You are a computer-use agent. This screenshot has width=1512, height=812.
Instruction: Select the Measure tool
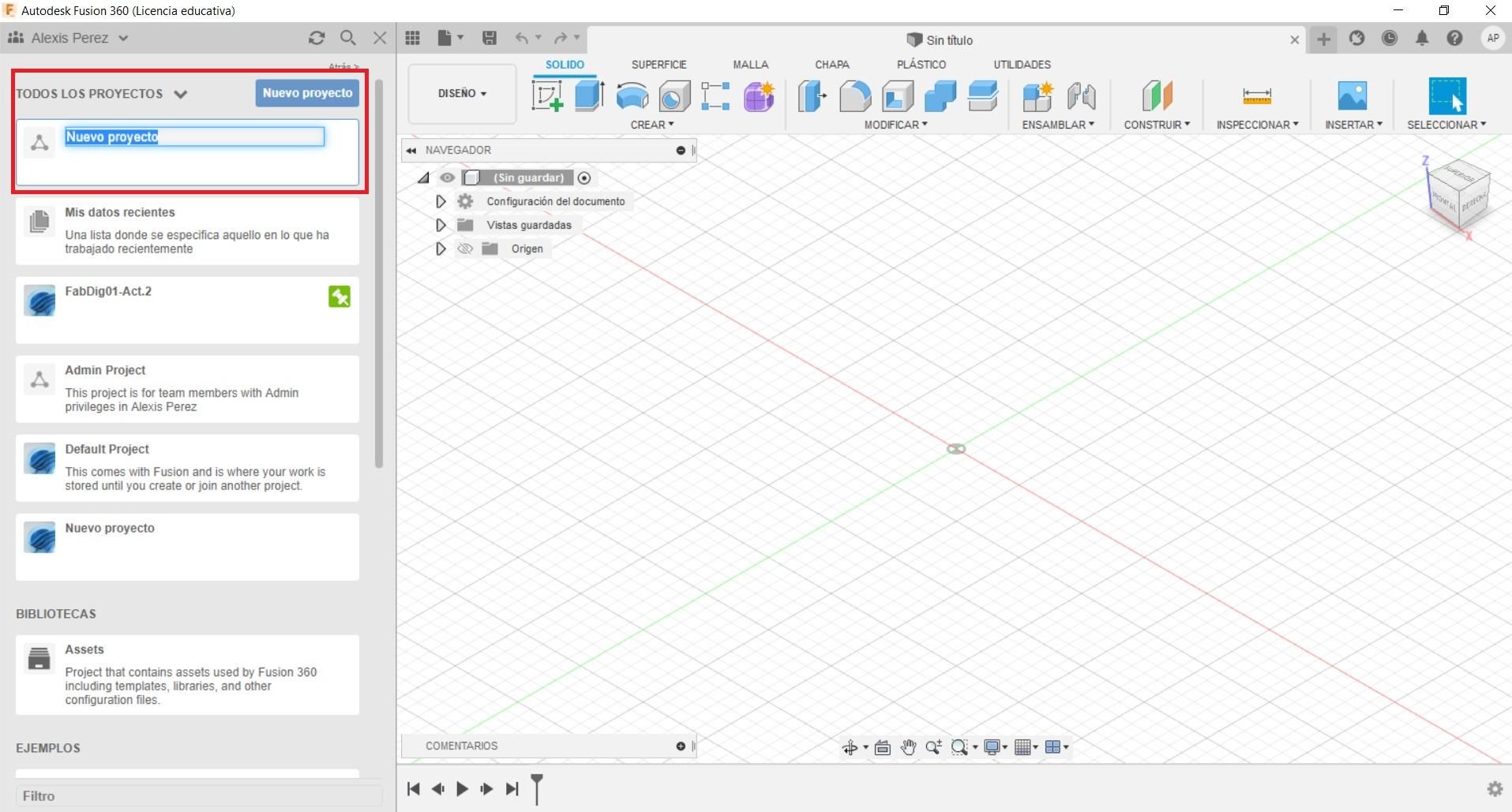pos(1257,96)
